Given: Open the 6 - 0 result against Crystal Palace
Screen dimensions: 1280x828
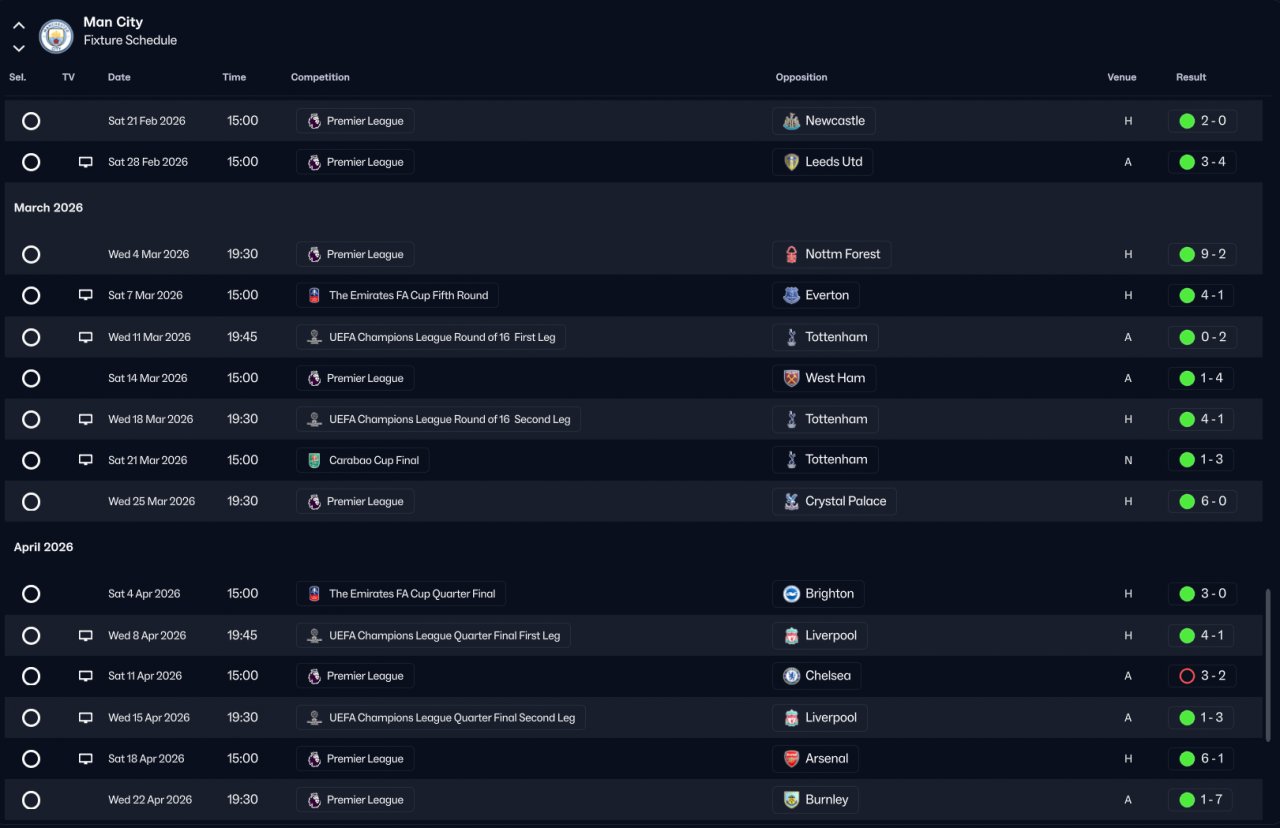Looking at the screenshot, I should coord(1202,501).
